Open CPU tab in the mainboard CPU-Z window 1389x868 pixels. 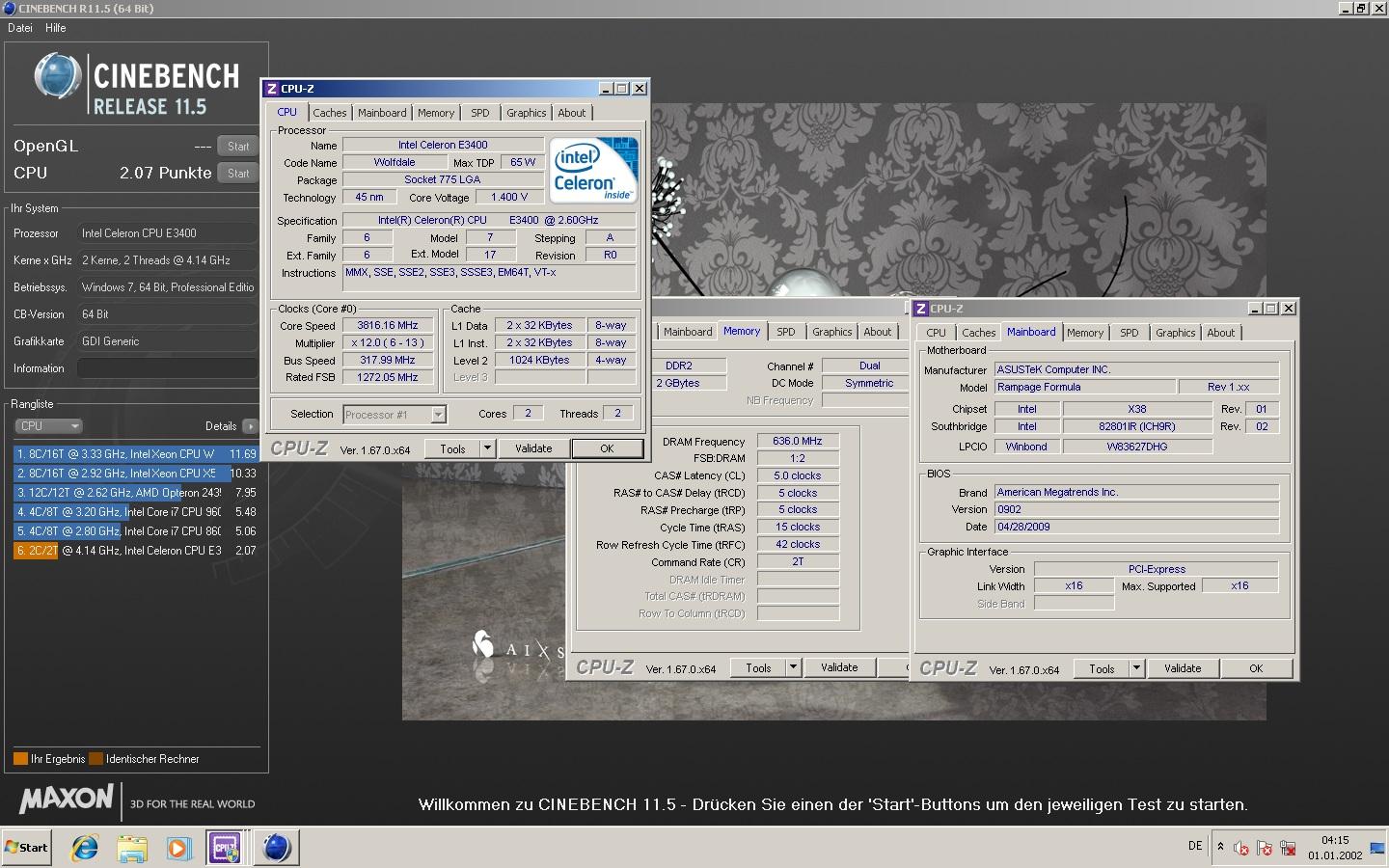(x=937, y=333)
